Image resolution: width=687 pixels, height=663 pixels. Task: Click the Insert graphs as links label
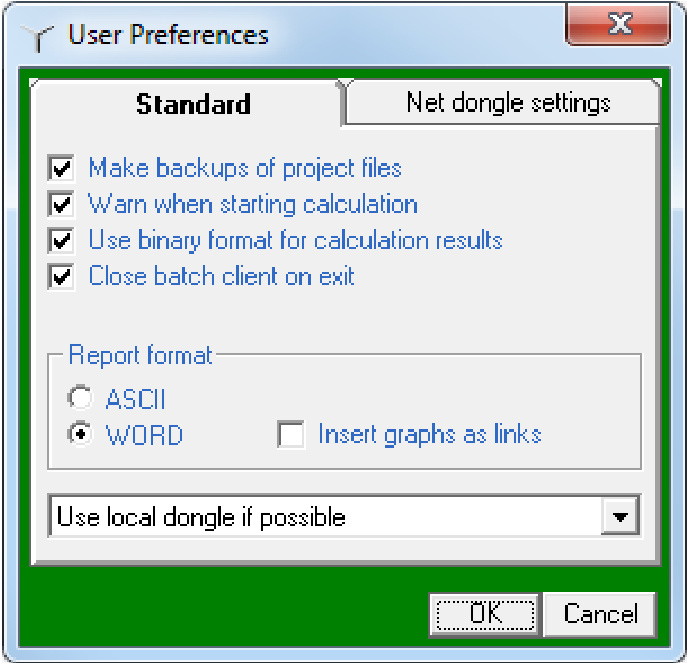pos(429,435)
